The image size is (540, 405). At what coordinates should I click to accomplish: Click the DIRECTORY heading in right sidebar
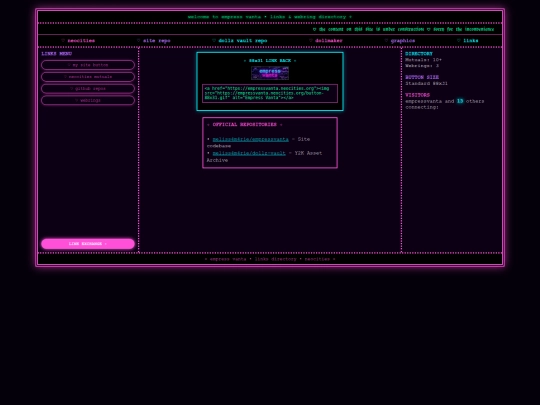click(419, 54)
